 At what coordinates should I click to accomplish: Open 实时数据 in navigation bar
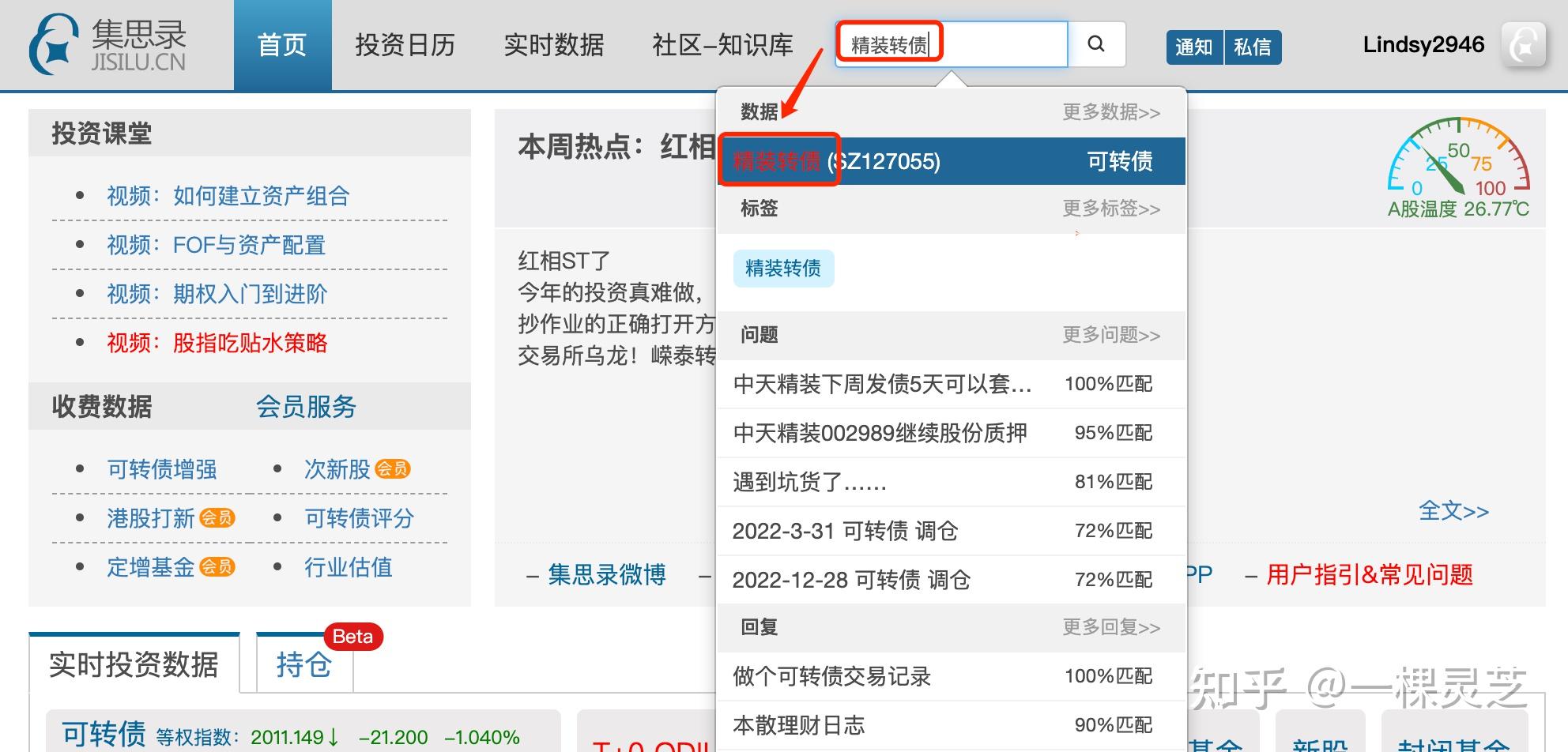(553, 45)
